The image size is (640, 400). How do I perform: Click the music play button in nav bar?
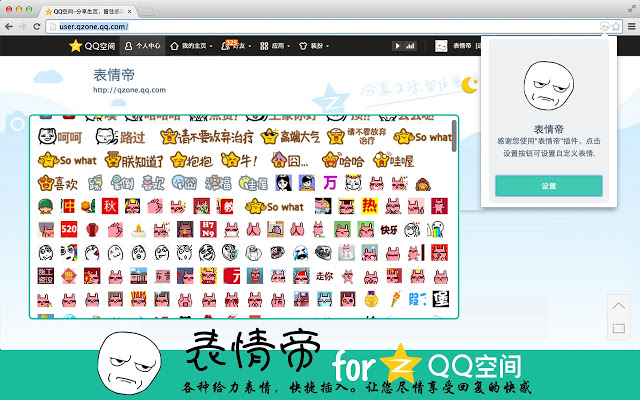tap(397, 46)
